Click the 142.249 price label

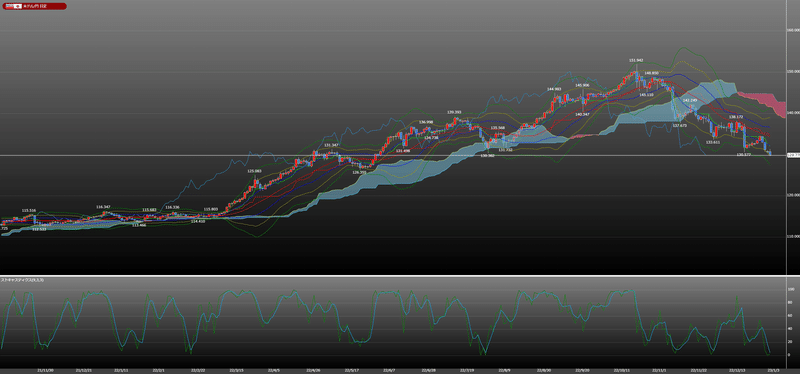click(690, 101)
